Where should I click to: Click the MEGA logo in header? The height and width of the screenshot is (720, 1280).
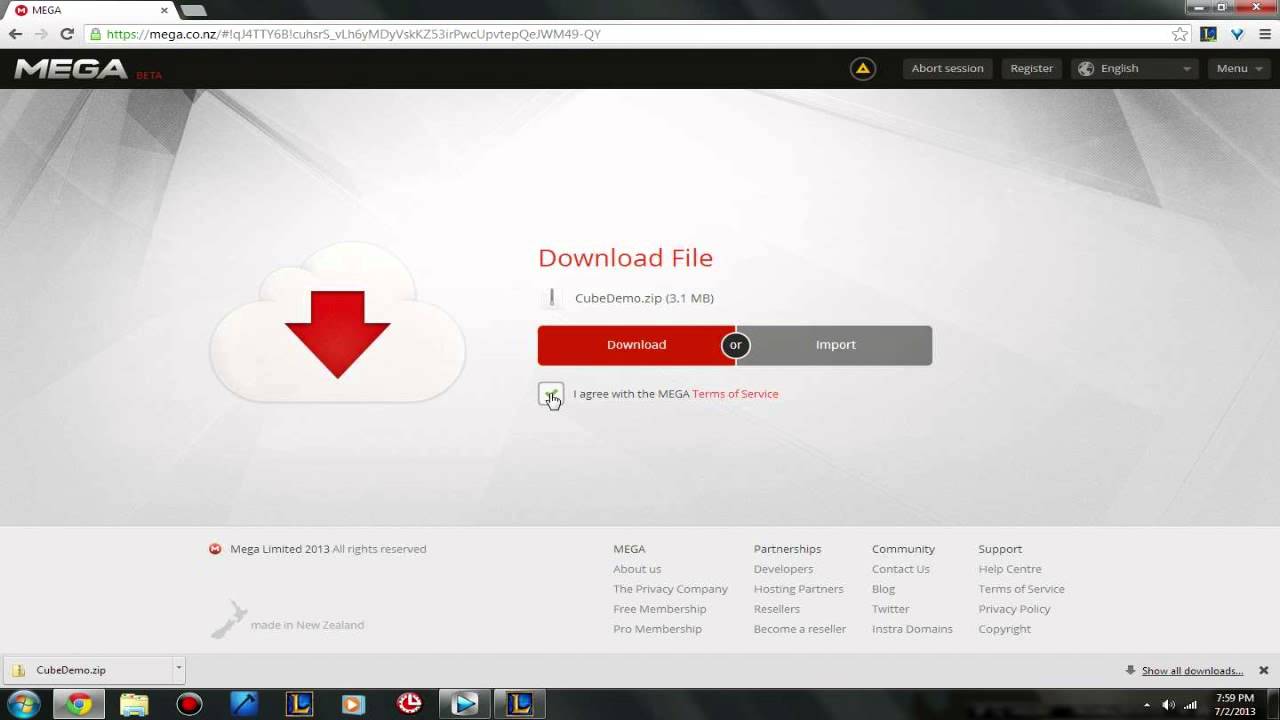click(71, 69)
